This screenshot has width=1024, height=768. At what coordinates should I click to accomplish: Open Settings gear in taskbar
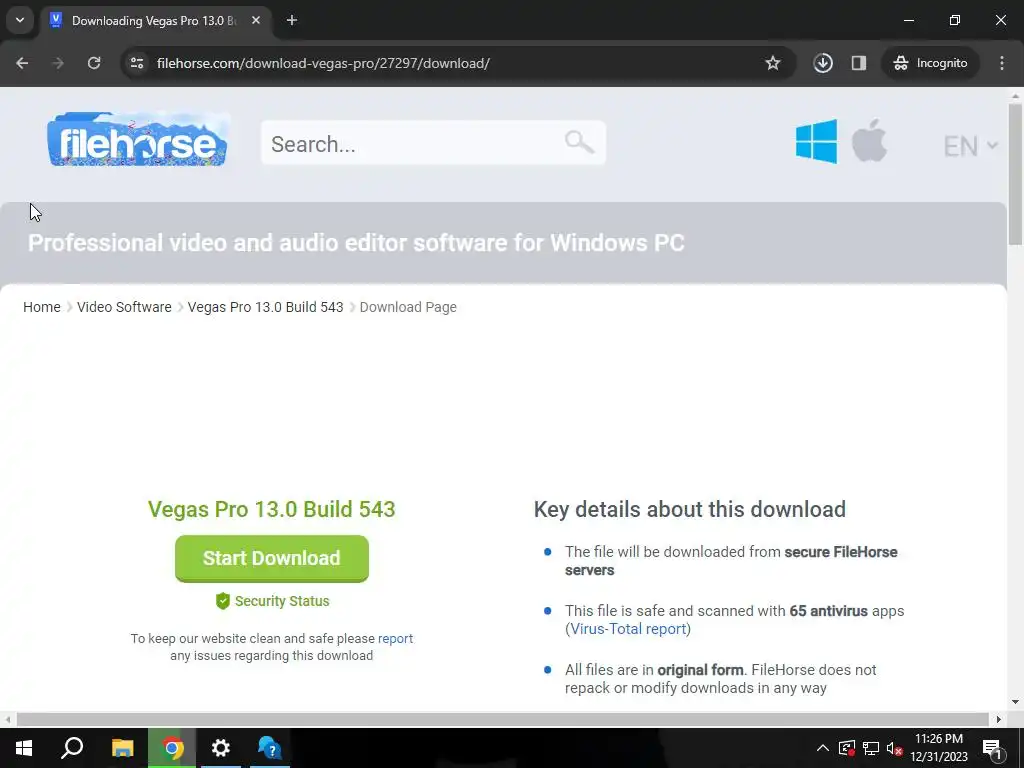click(221, 748)
